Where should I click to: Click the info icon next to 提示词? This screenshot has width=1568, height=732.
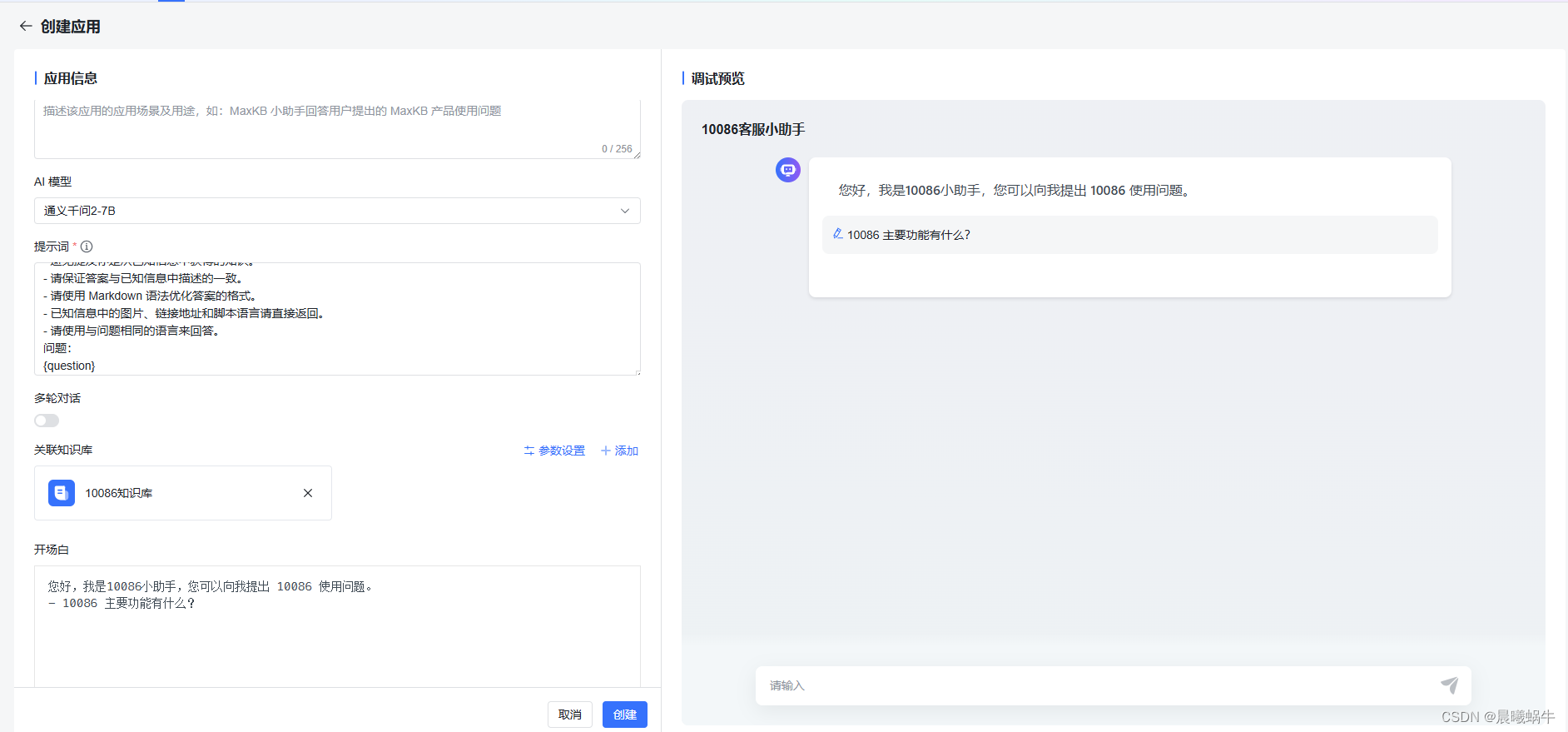87,246
